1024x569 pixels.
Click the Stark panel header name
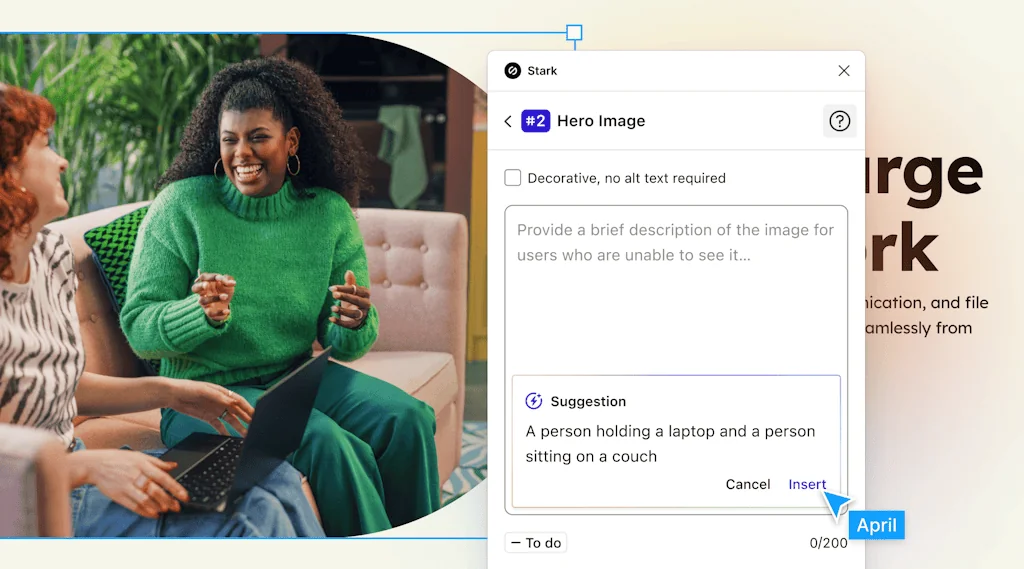543,71
